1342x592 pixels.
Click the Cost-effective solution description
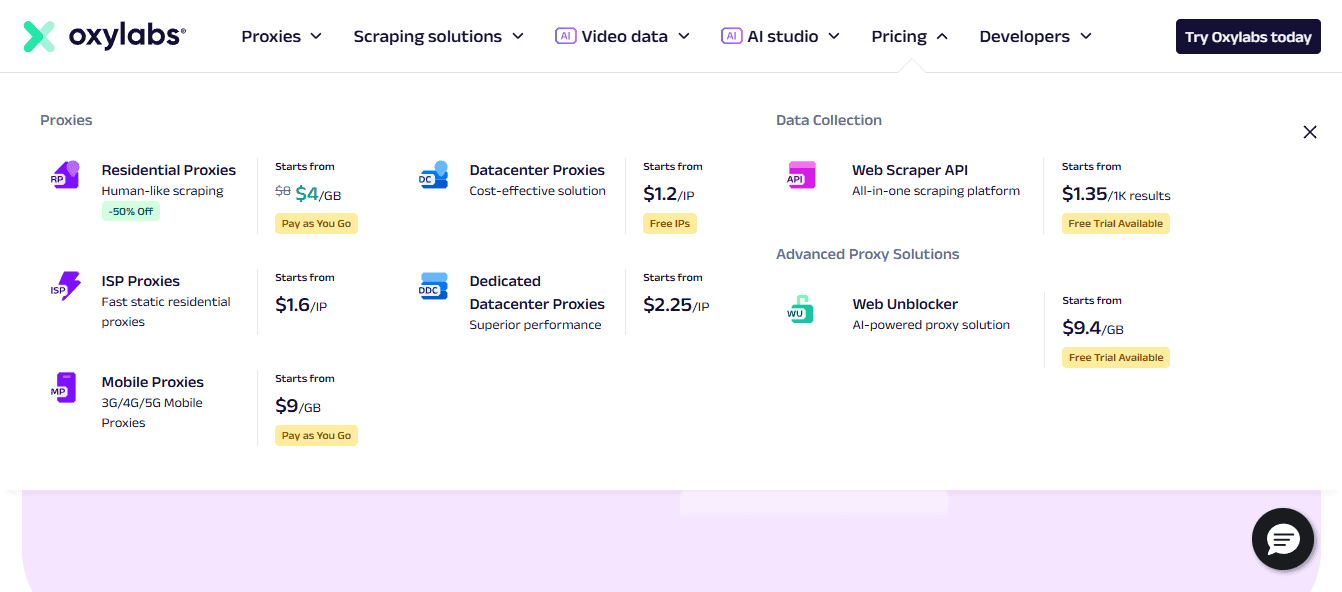pos(538,191)
